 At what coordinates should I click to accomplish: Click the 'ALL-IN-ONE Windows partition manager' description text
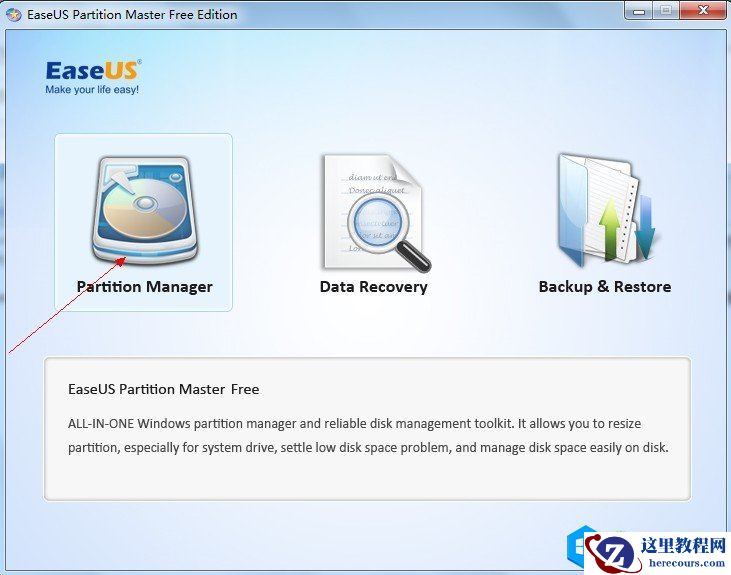pos(368,436)
